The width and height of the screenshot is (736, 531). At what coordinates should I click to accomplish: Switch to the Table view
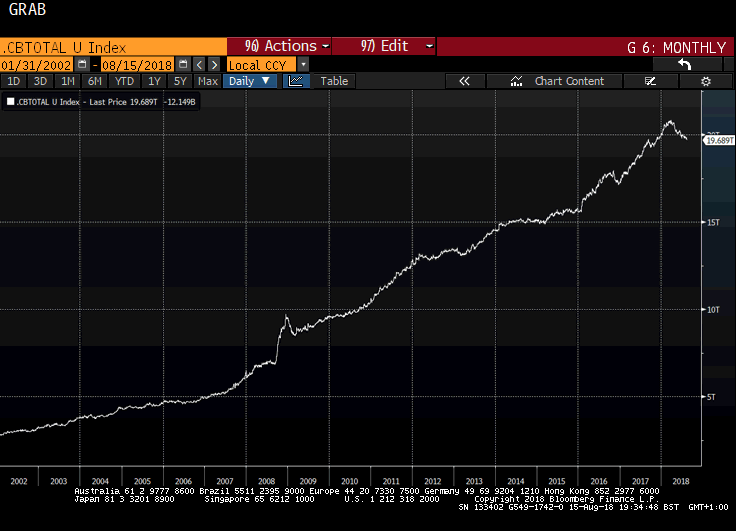(334, 81)
